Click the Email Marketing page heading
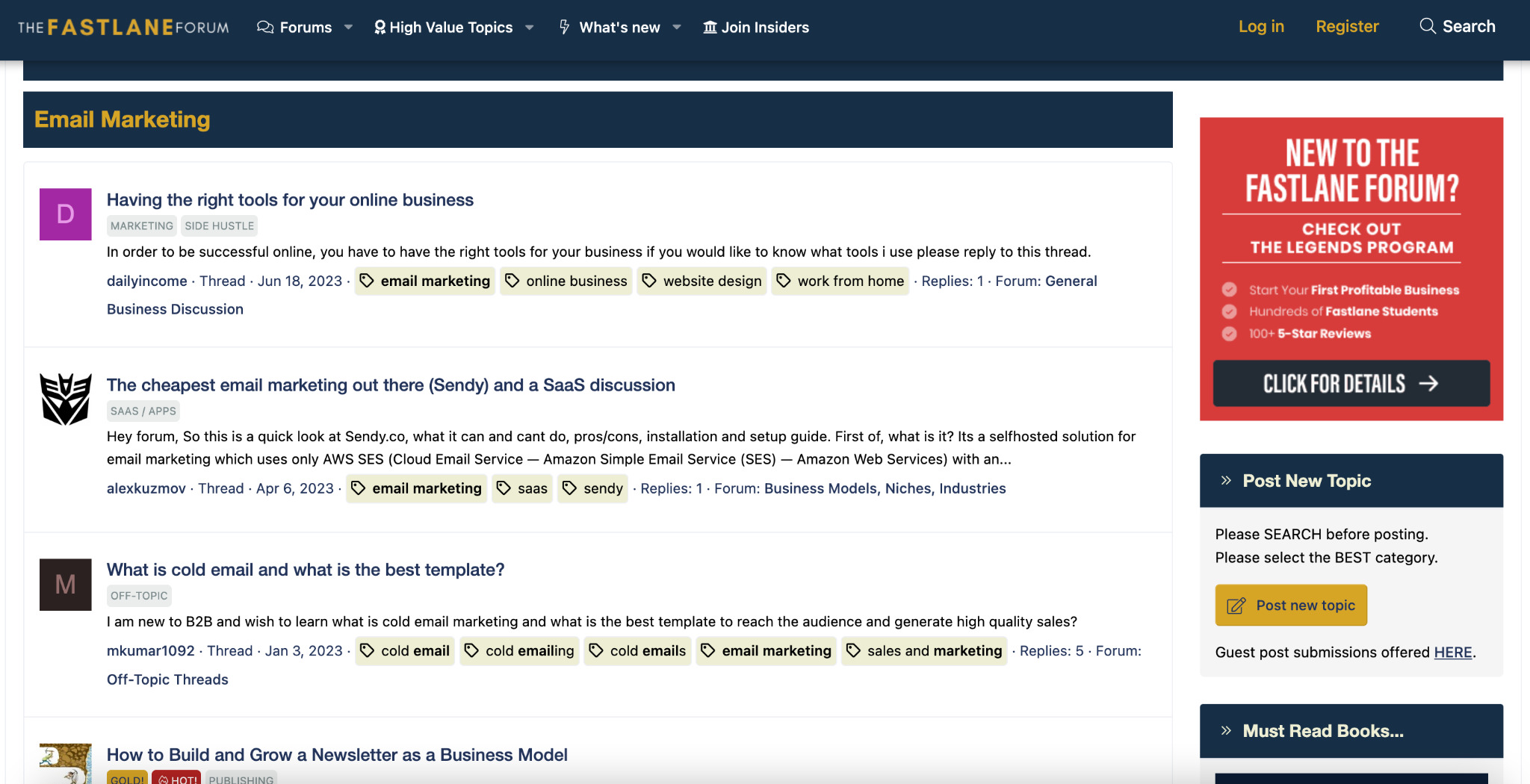Screen dimensions: 1530x784 click(x=123, y=119)
